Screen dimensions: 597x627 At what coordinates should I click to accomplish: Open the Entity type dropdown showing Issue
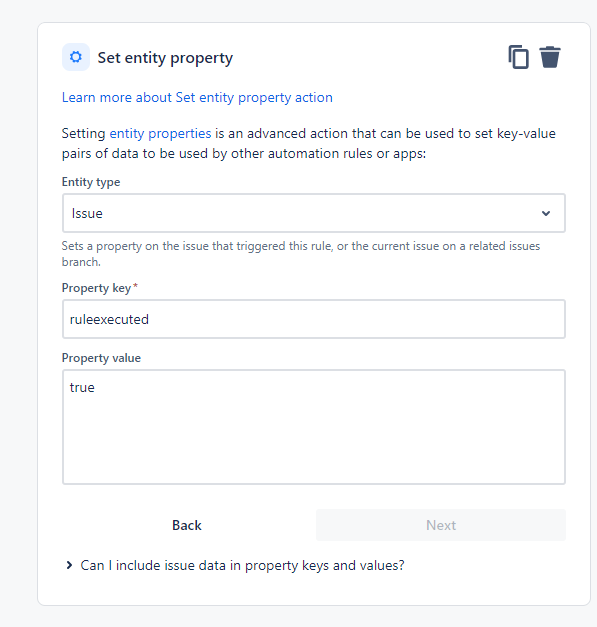click(x=314, y=213)
